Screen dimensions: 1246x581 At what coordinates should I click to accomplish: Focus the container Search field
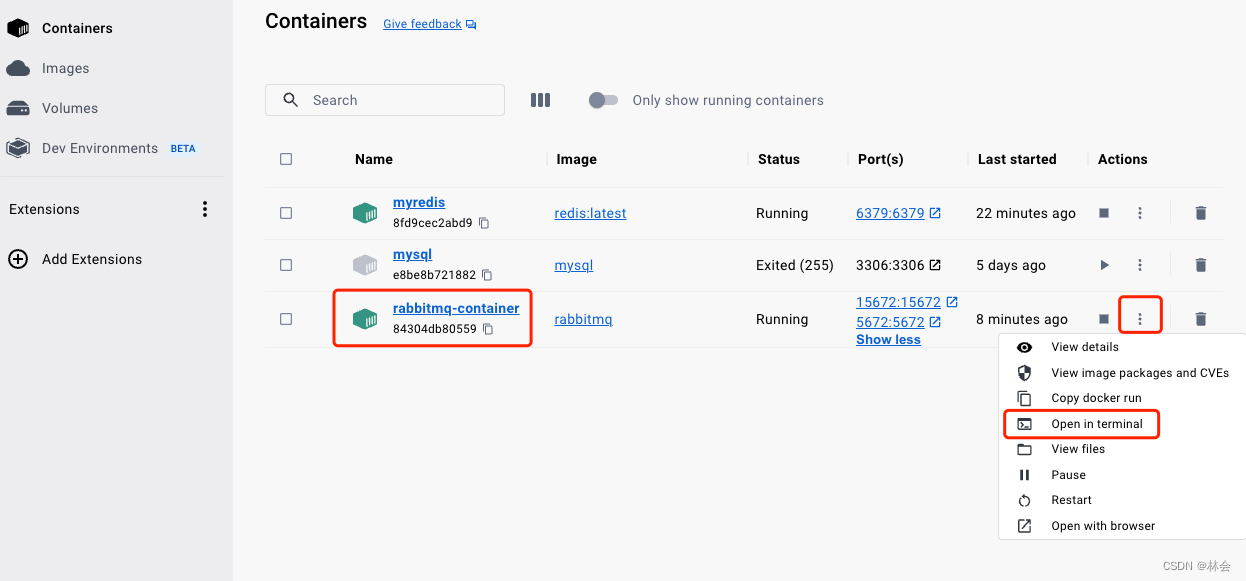(385, 100)
